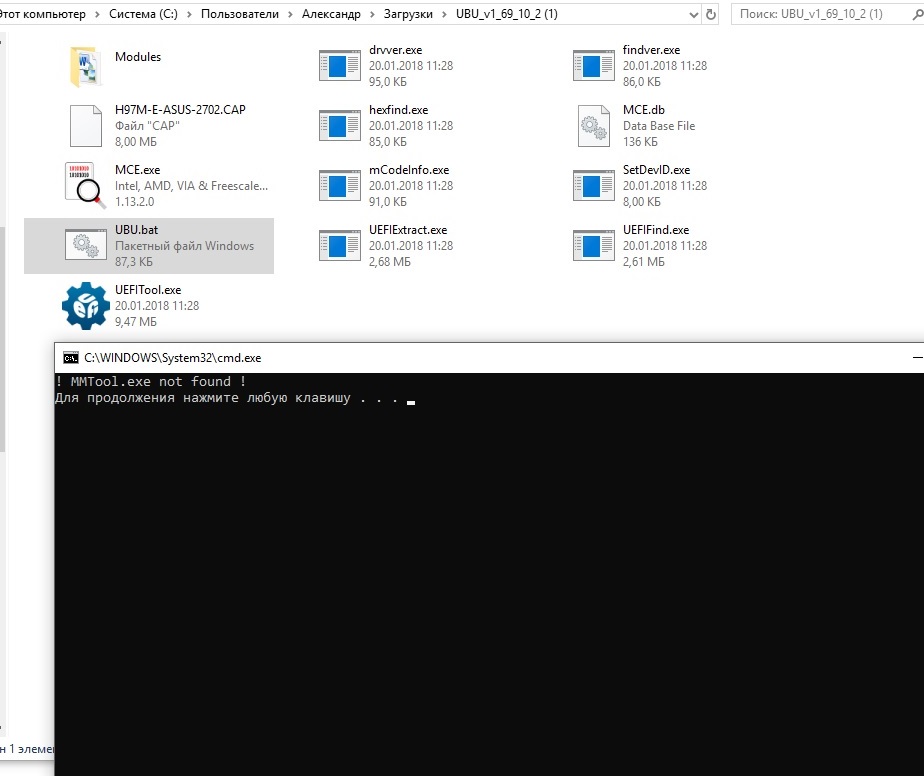The width and height of the screenshot is (924, 776).
Task: Click the mCodeInfo.exe file name
Action: (409, 170)
